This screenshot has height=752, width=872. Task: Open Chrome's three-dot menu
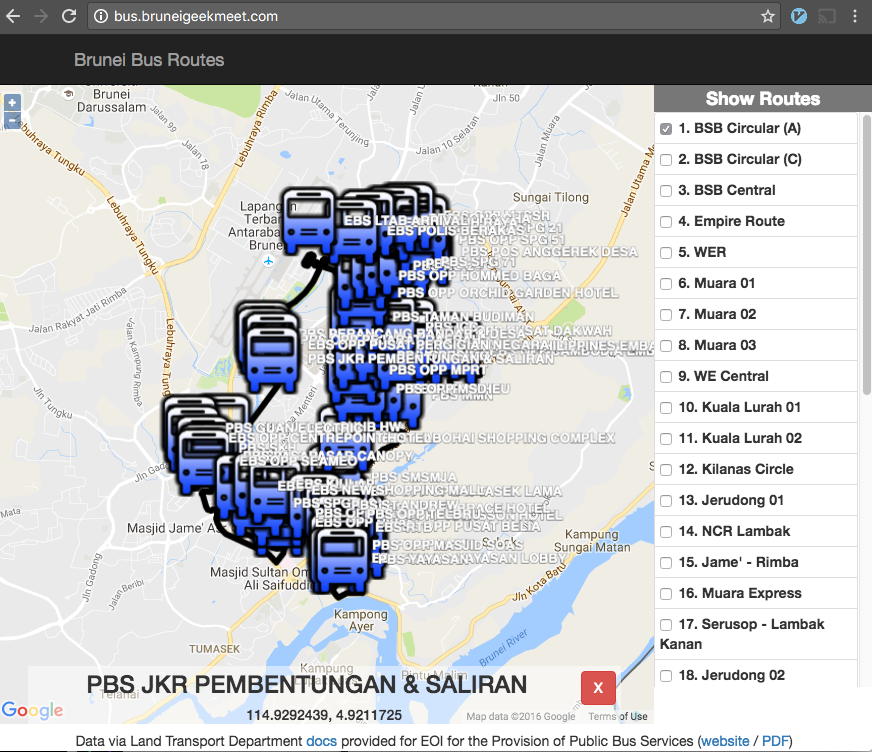[x=856, y=16]
